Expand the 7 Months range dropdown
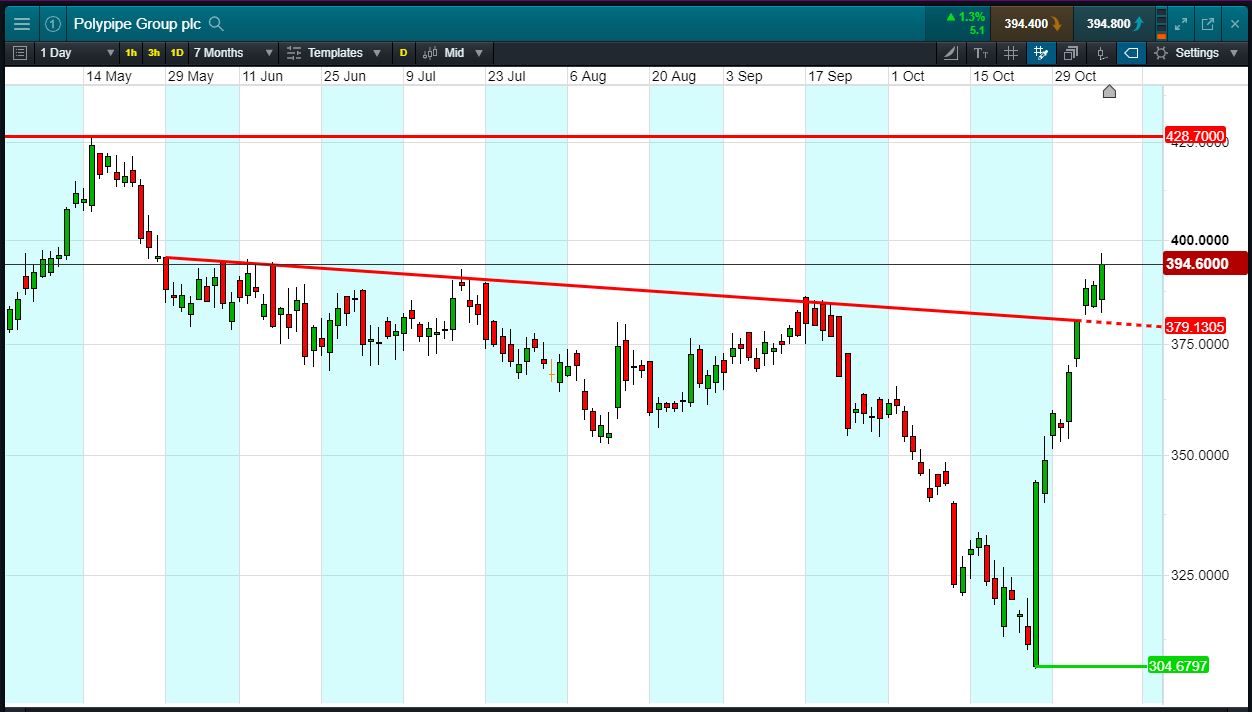This screenshot has width=1252, height=712. coord(233,53)
